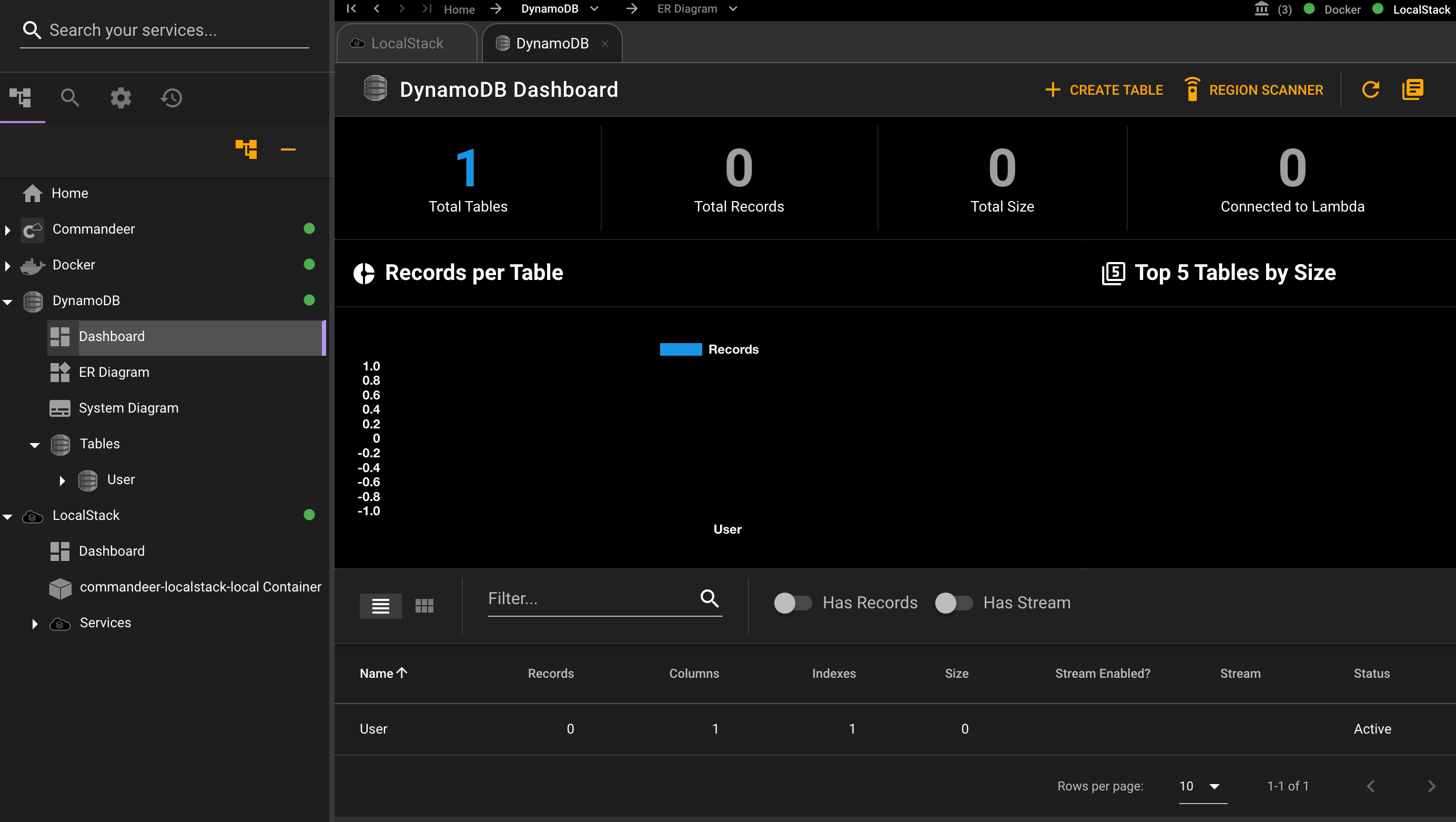1456x822 pixels.
Task: Click the query log icon top right
Action: [1413, 90]
